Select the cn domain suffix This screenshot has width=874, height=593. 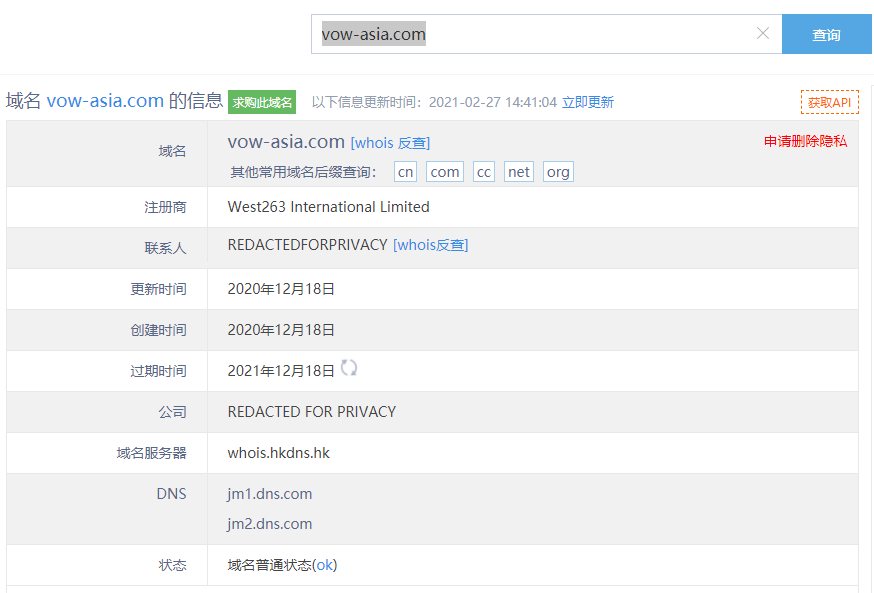coord(405,172)
